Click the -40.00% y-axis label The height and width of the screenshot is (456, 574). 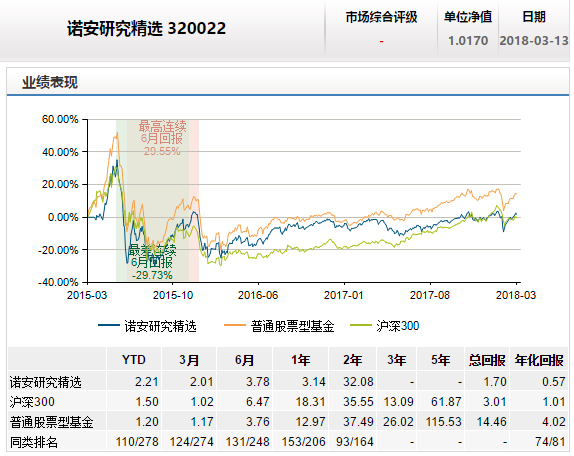[58, 282]
